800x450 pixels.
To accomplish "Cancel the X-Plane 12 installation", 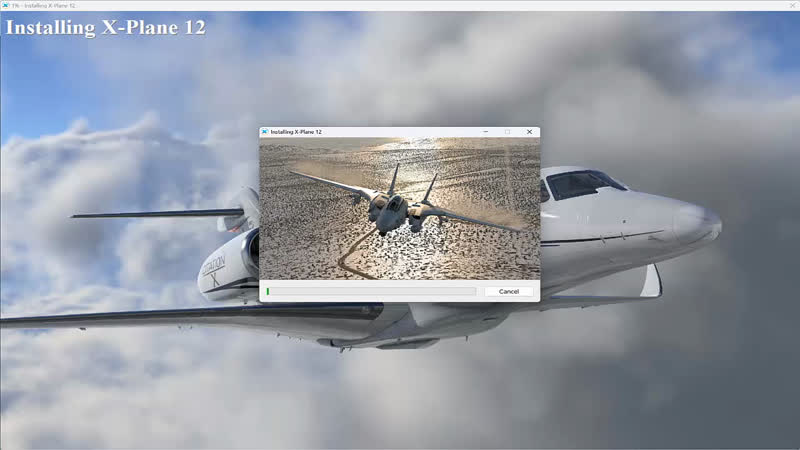I will 509,291.
